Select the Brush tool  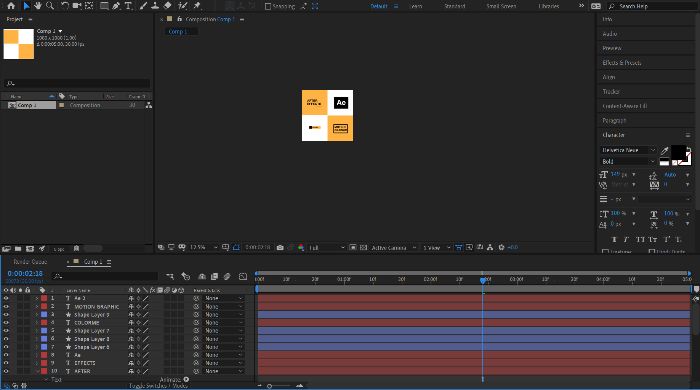143,6
